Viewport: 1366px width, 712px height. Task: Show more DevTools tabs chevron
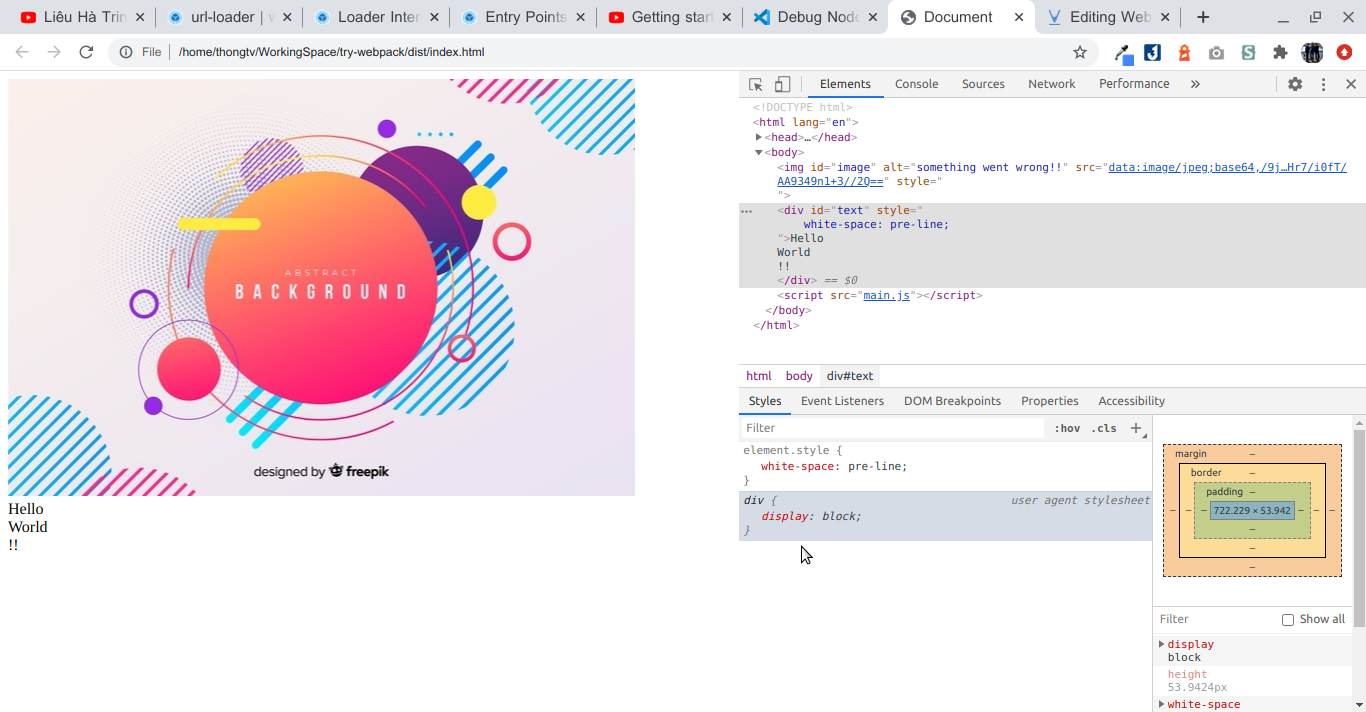1195,84
